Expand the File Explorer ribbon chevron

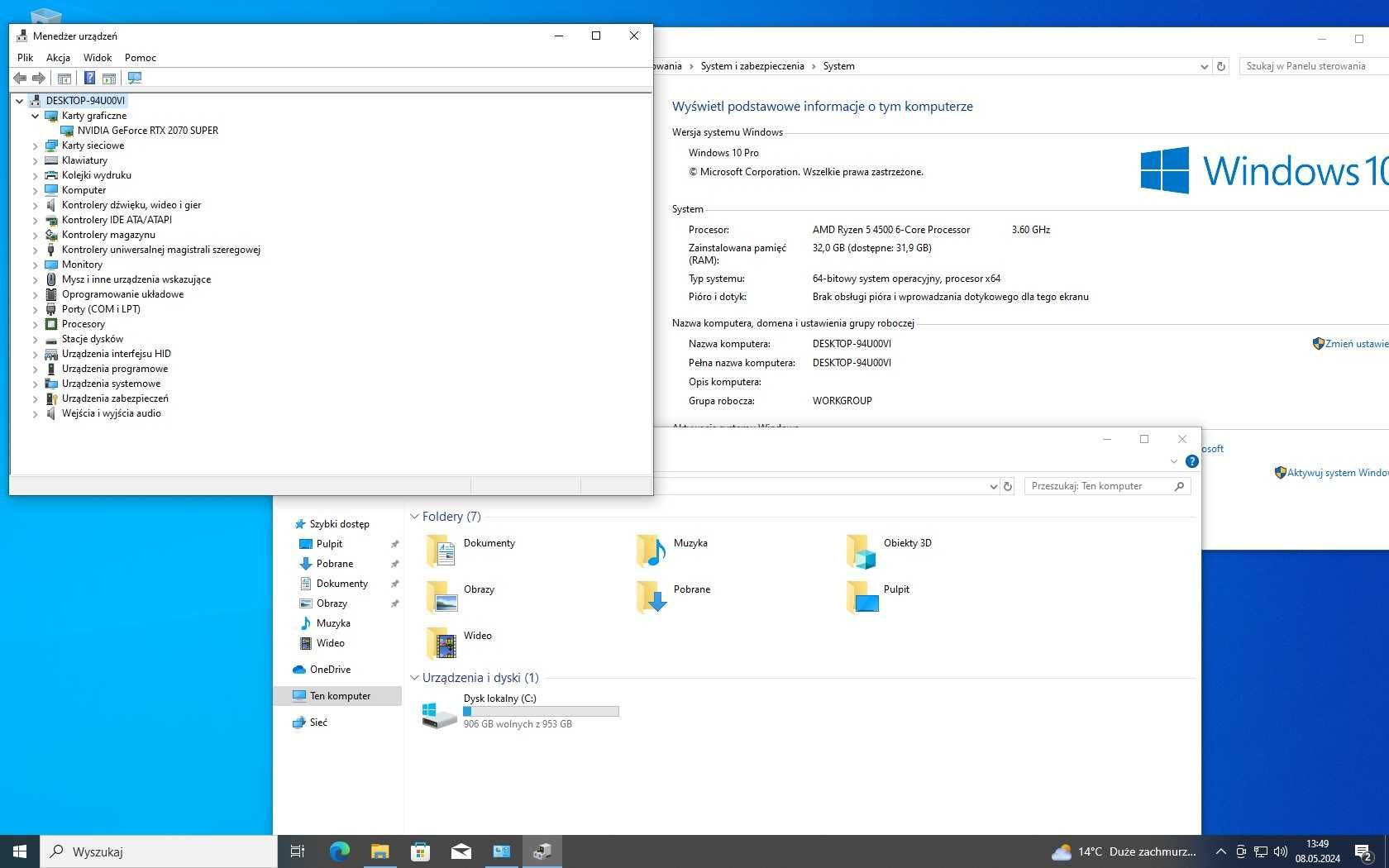click(x=1173, y=461)
